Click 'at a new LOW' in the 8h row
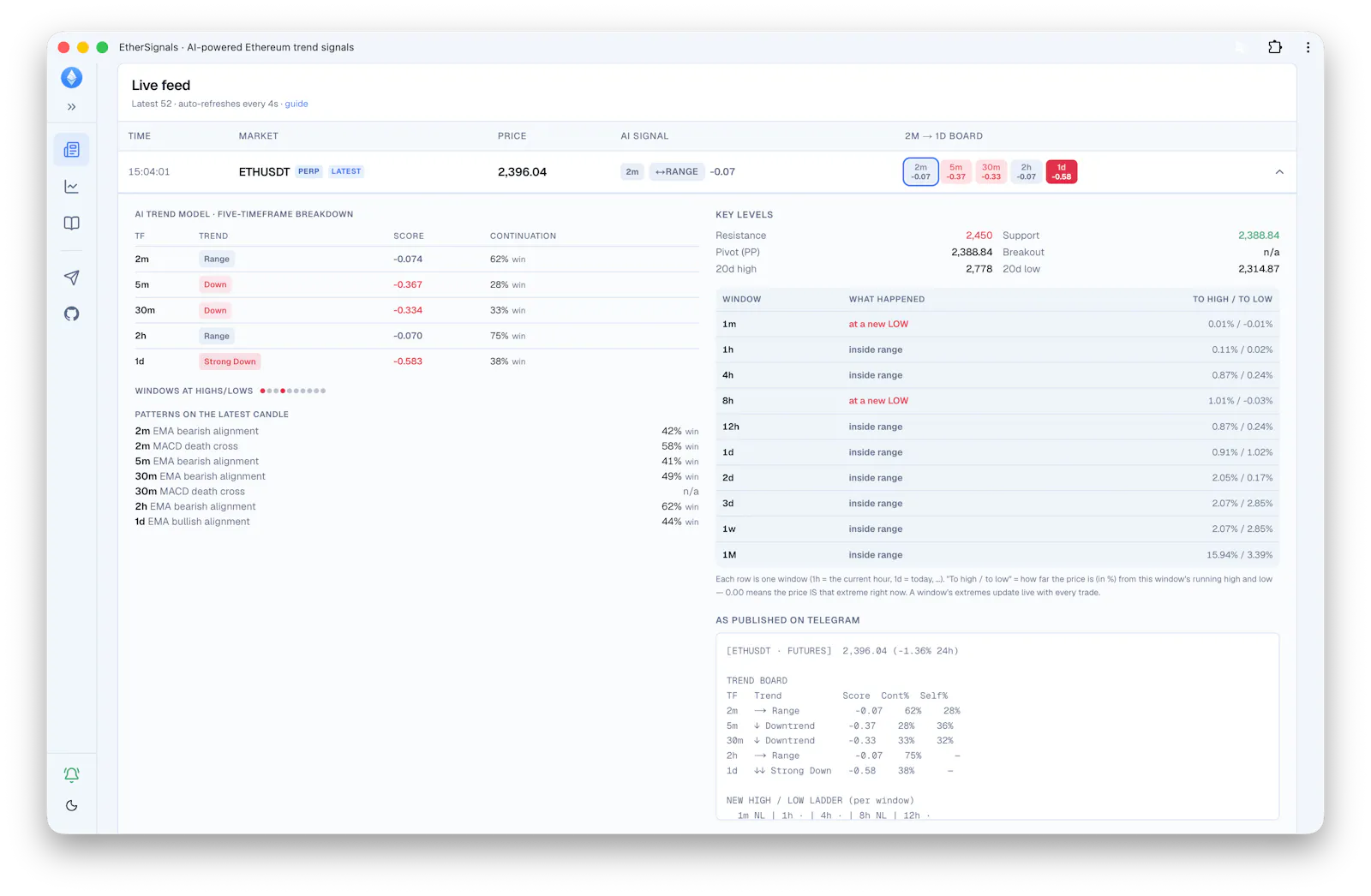 (x=878, y=401)
